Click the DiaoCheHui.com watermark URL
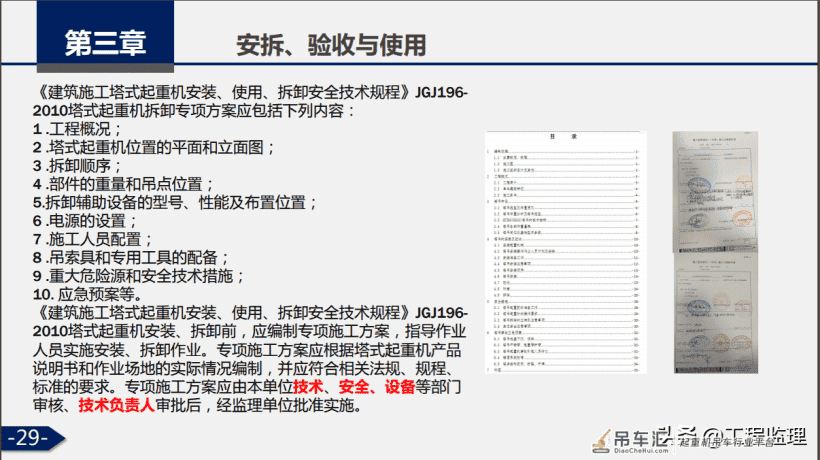 click(x=641, y=451)
